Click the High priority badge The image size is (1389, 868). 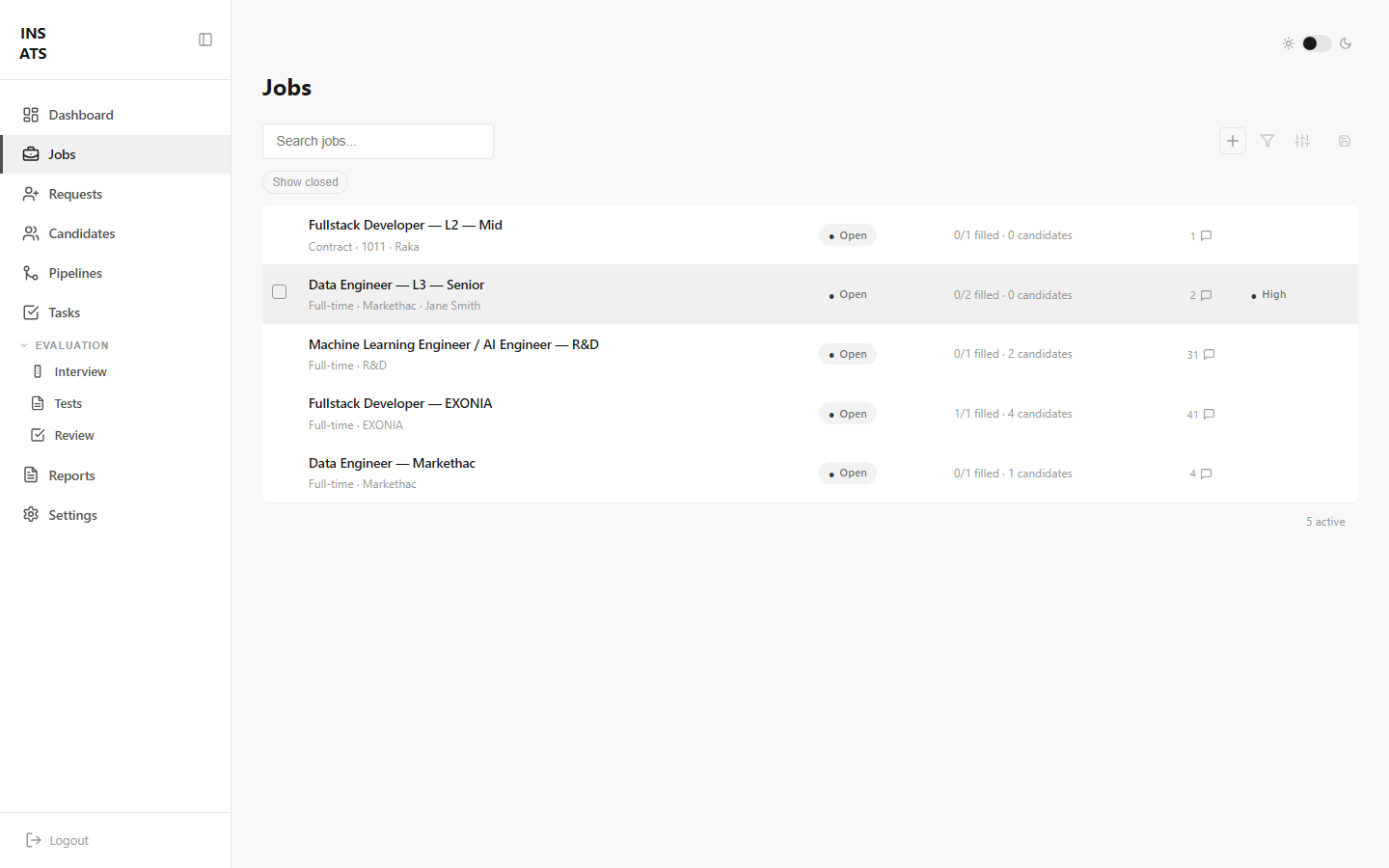[1268, 295]
